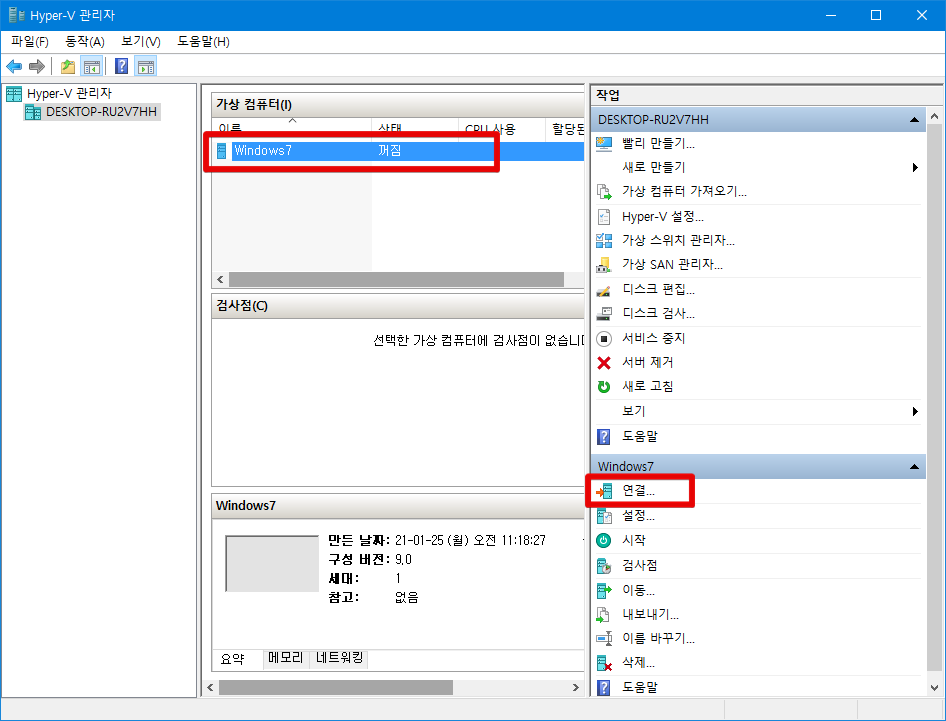This screenshot has height=721, width=946.
Task: Select DESKTOP-RU2V7HH server in tree
Action: [92, 112]
